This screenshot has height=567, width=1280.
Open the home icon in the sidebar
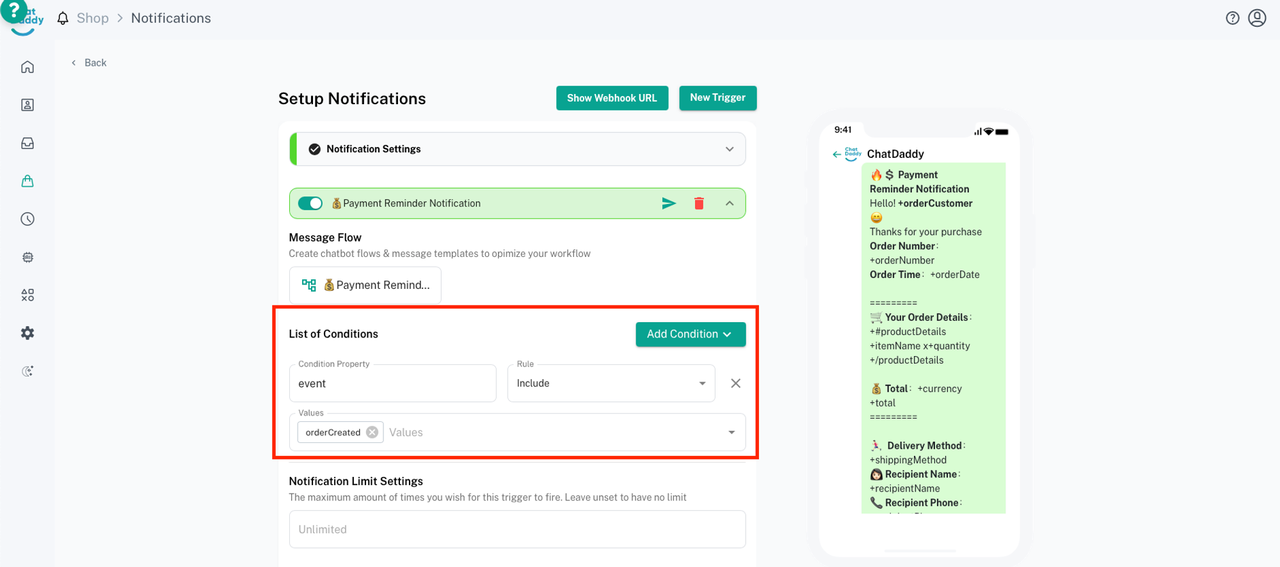tap(27, 67)
